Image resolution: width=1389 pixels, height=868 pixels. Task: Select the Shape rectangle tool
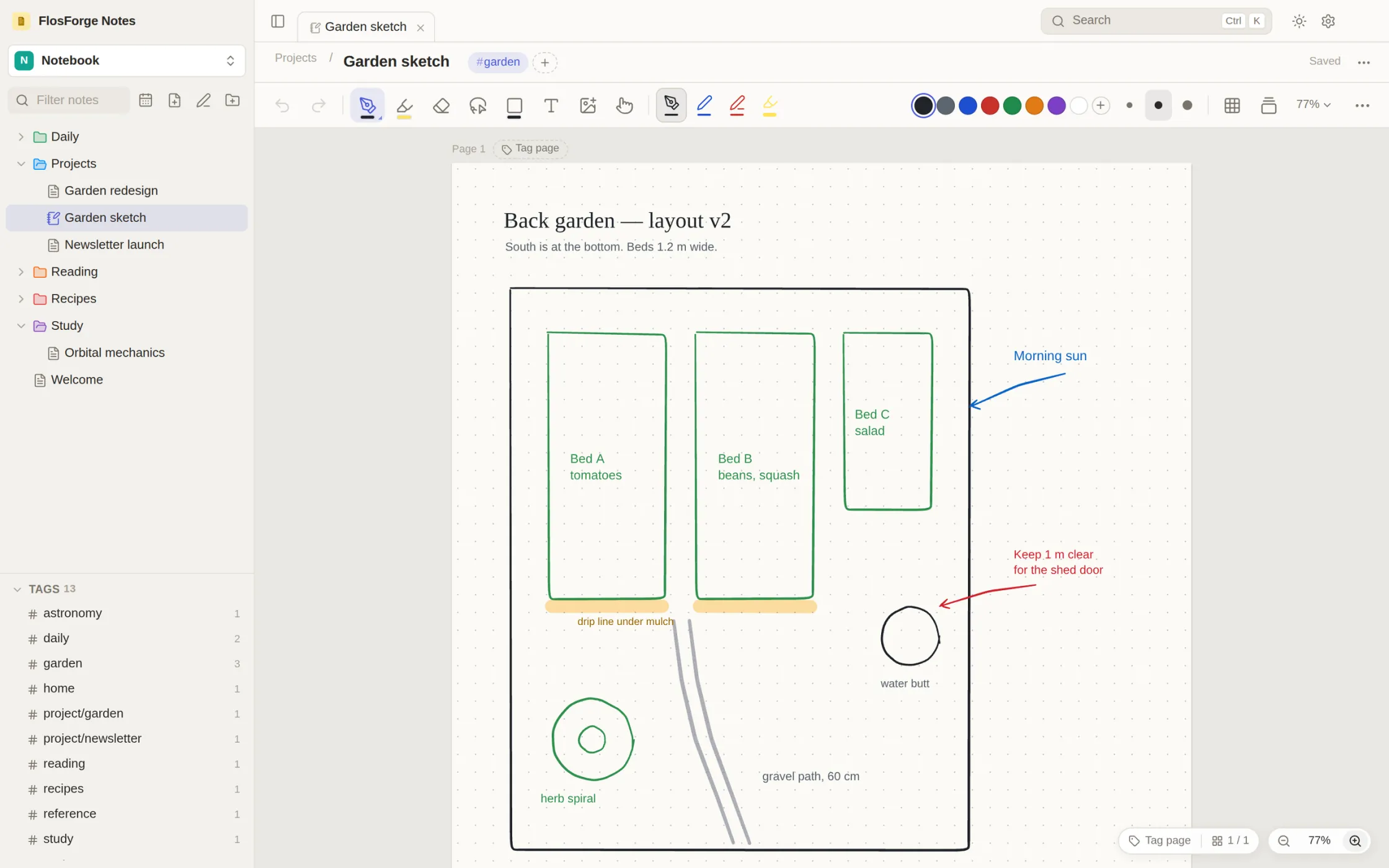514,105
